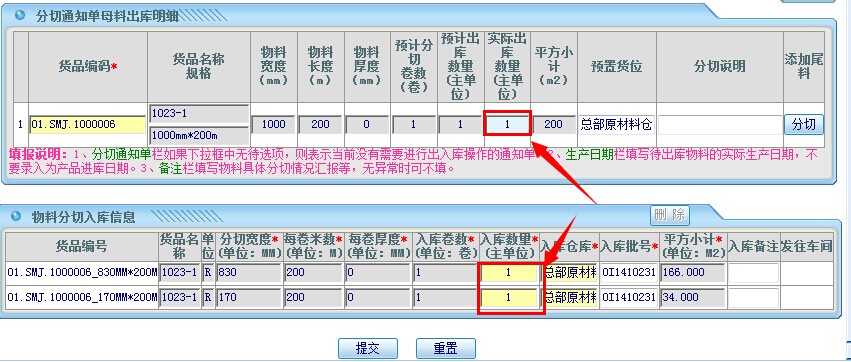Viewport: 851px width, 362px height.
Task: Click the 分切说明 text field
Action: pos(720,125)
